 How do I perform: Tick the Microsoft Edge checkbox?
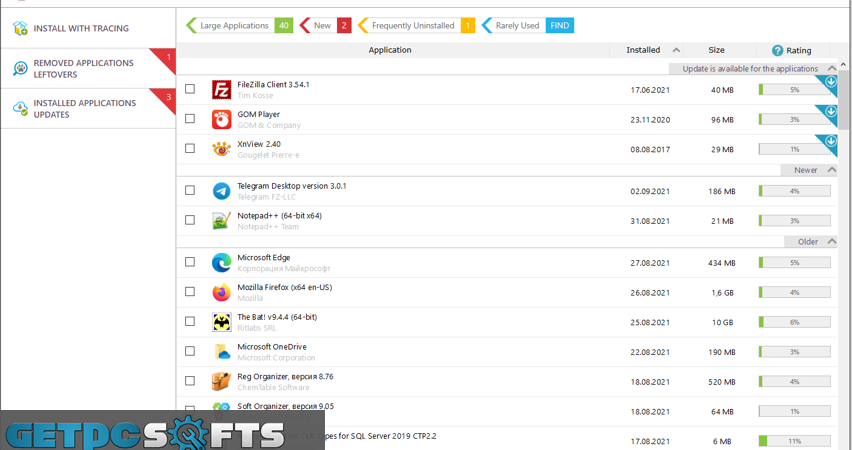pos(190,262)
